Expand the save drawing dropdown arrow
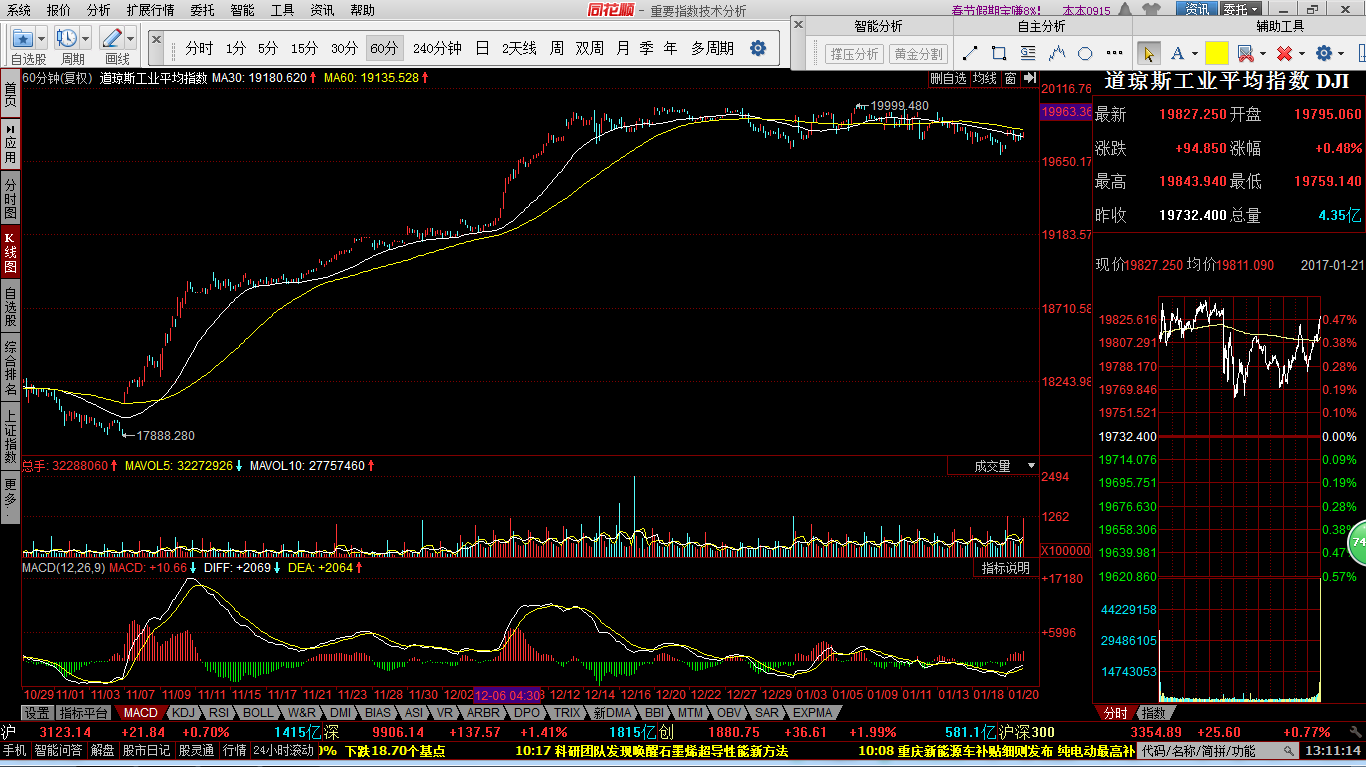The image size is (1366, 767). click(x=1263, y=53)
